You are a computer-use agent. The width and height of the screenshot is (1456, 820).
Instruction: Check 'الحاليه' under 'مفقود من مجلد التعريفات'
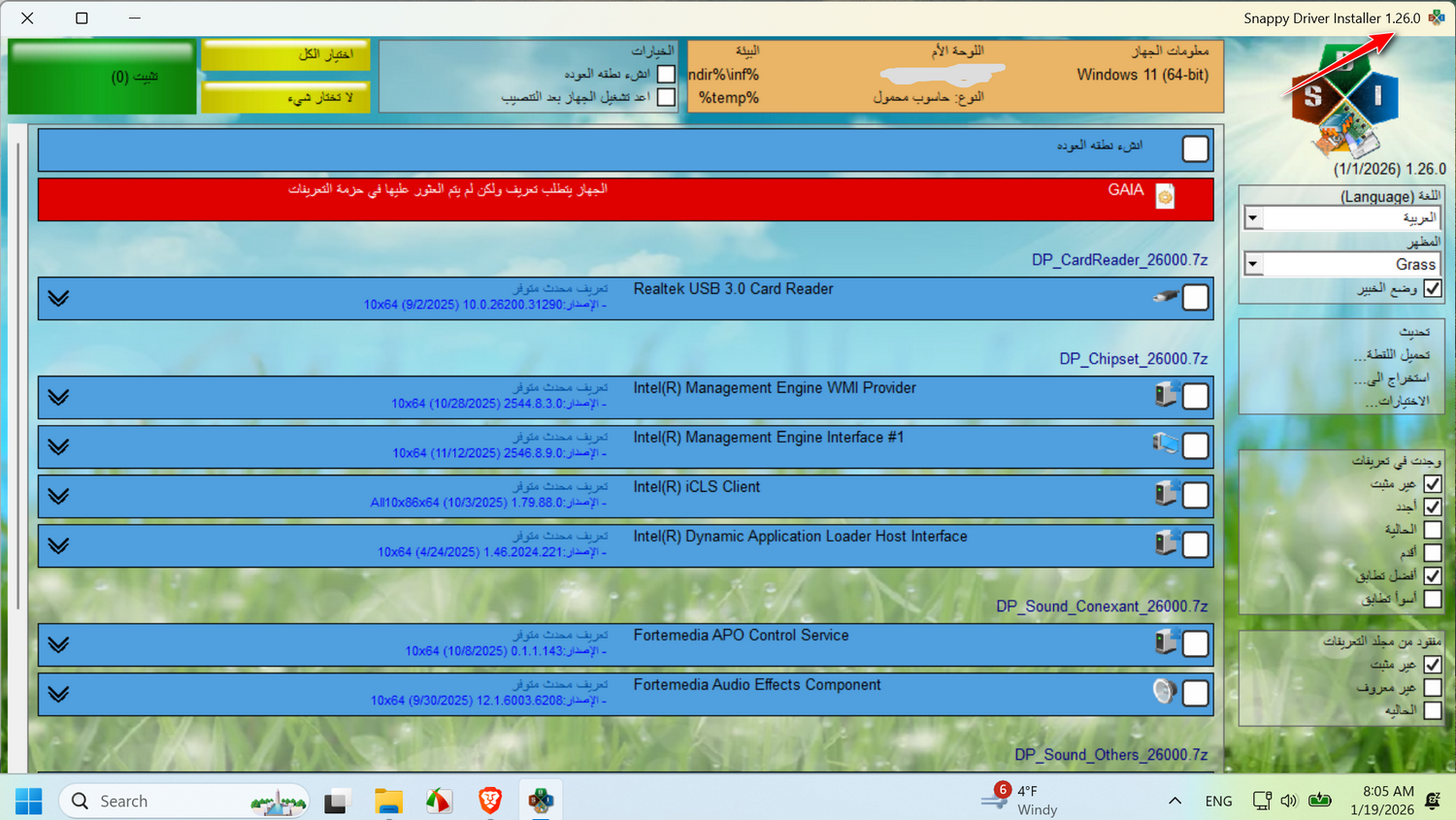tap(1433, 710)
